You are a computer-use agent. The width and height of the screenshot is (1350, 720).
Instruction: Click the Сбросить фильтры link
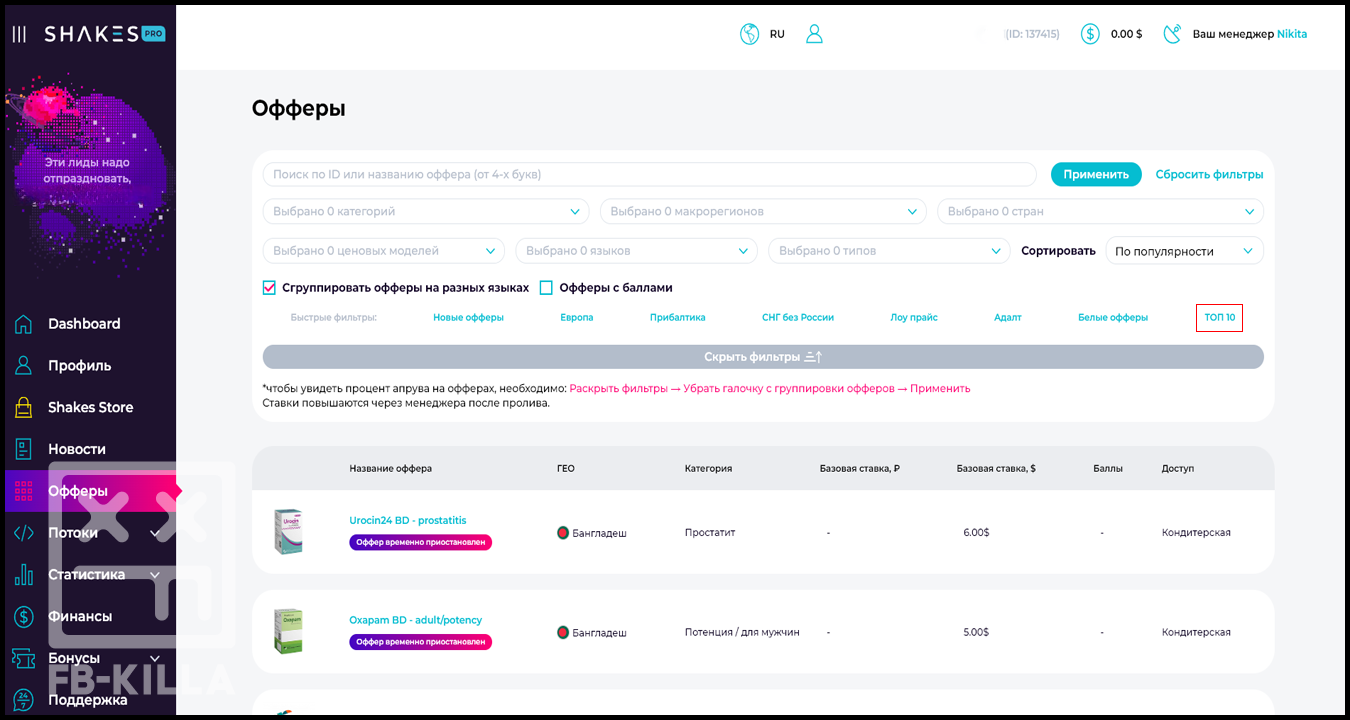point(1209,175)
